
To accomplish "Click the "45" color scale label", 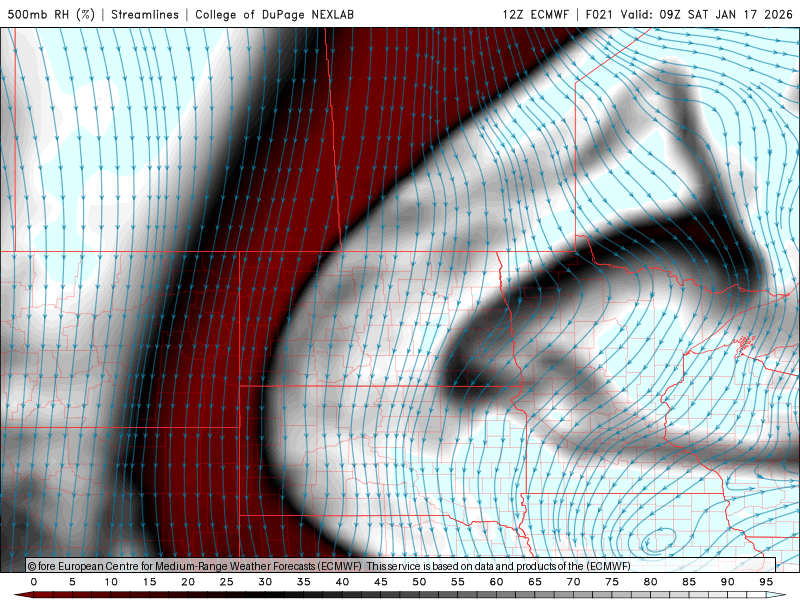I will pyautogui.click(x=381, y=582).
